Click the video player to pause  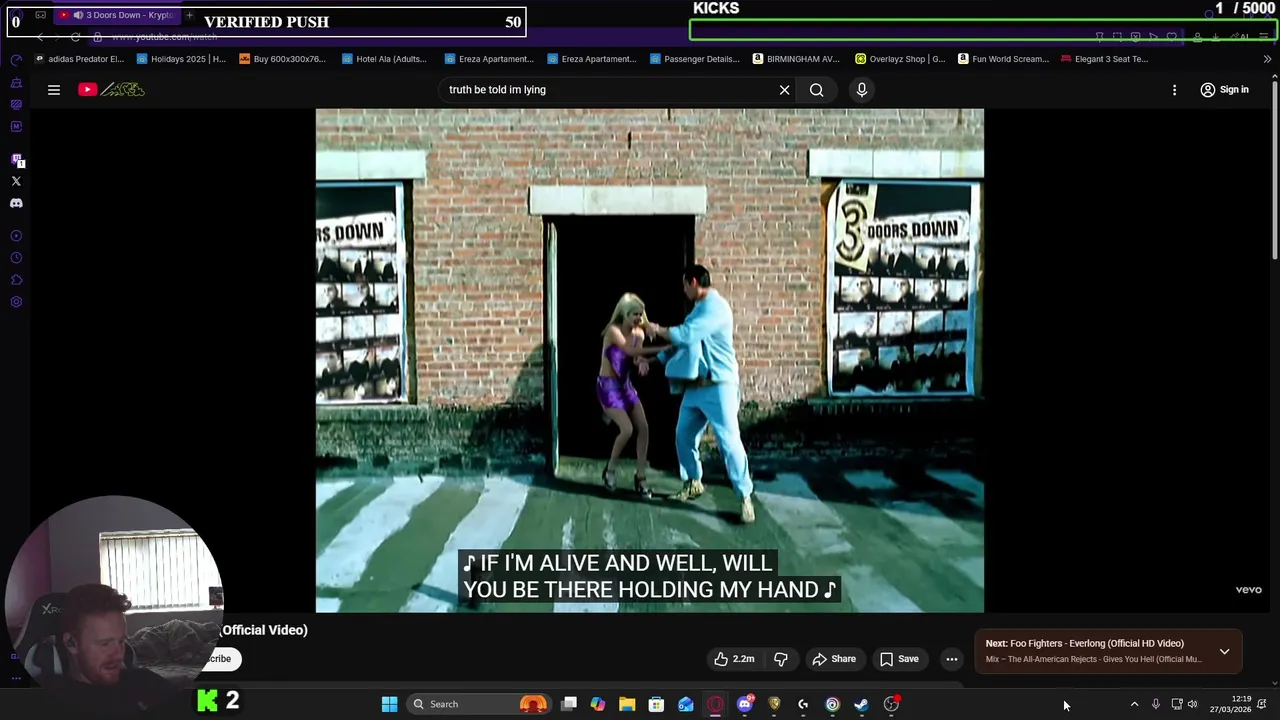[650, 360]
